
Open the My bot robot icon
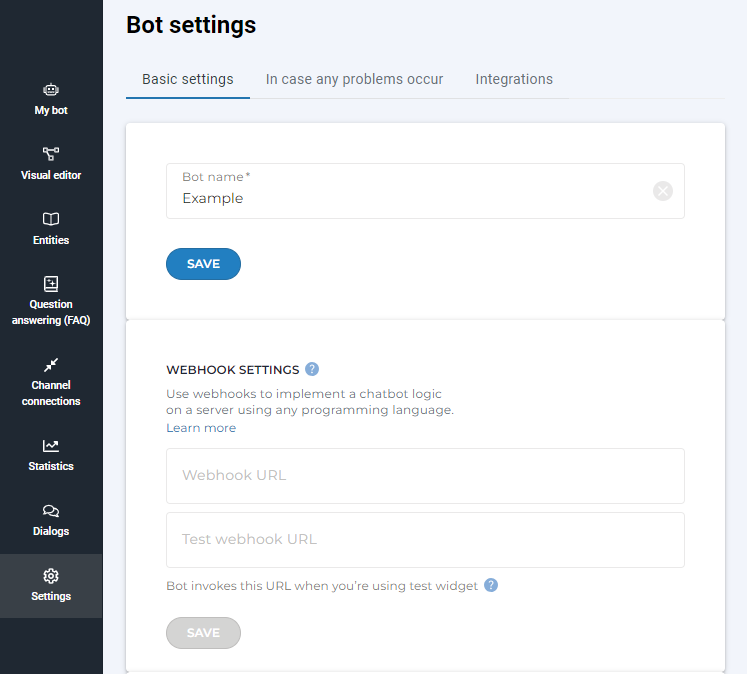click(x=51, y=89)
